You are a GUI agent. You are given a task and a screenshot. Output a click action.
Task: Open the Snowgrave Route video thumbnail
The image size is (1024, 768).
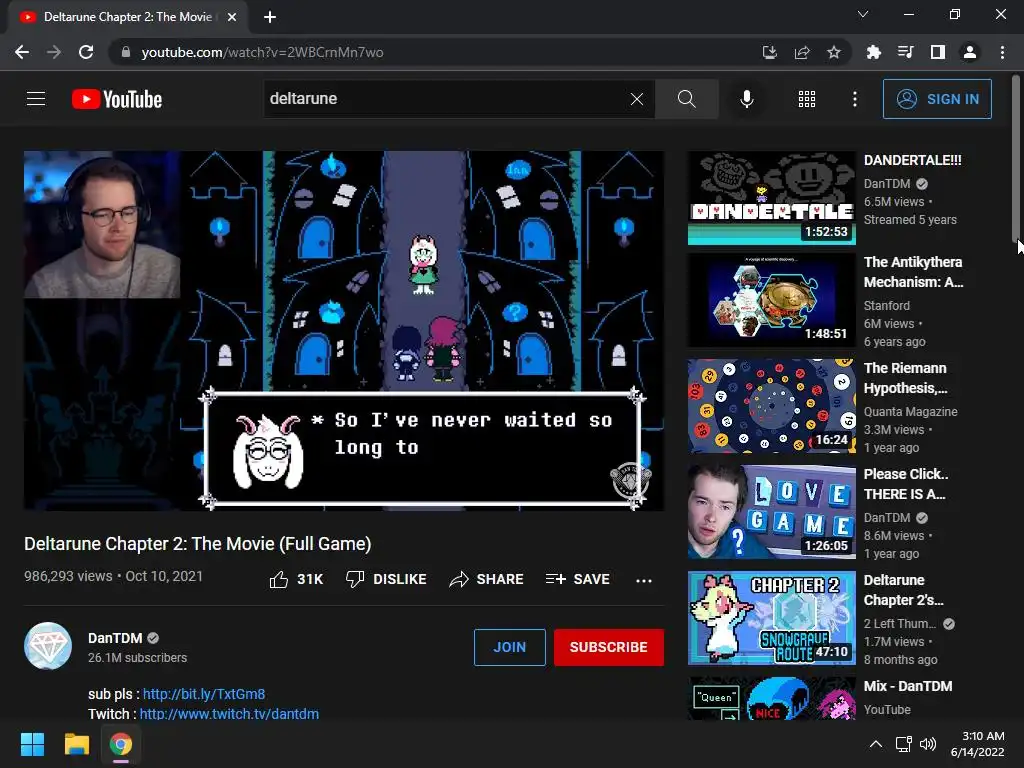click(x=771, y=618)
